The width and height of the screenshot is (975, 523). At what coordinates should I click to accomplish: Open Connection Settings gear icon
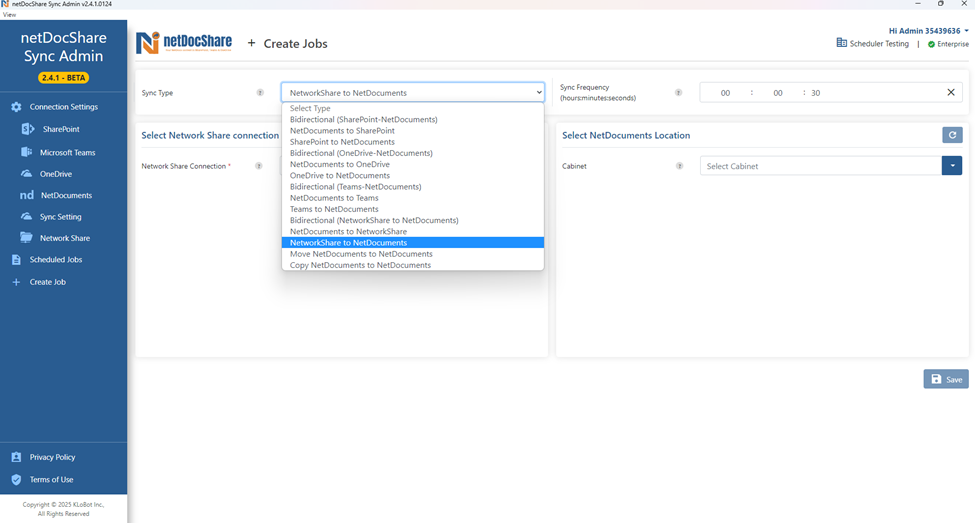click(x=16, y=107)
